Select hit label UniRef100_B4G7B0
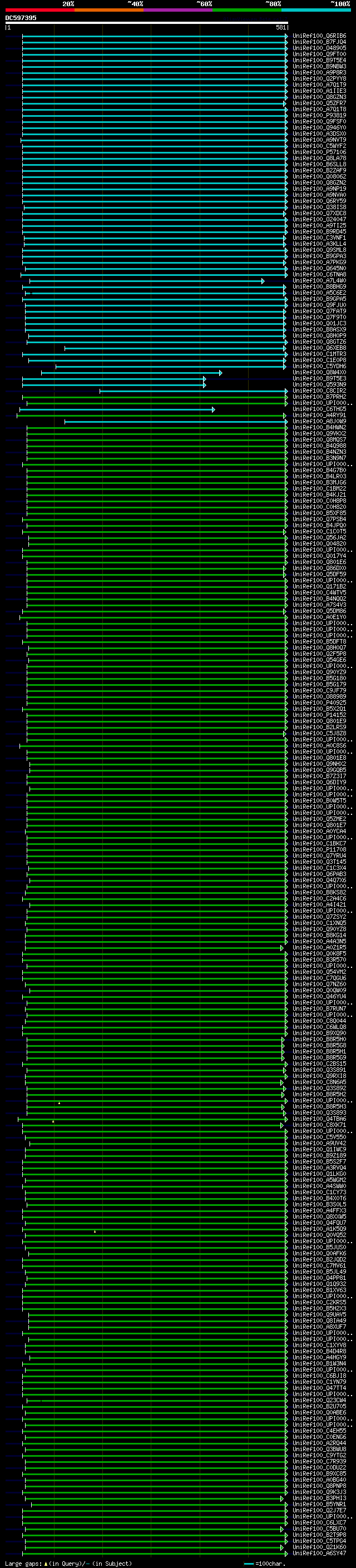The height and width of the screenshot is (1568, 356). (319, 471)
